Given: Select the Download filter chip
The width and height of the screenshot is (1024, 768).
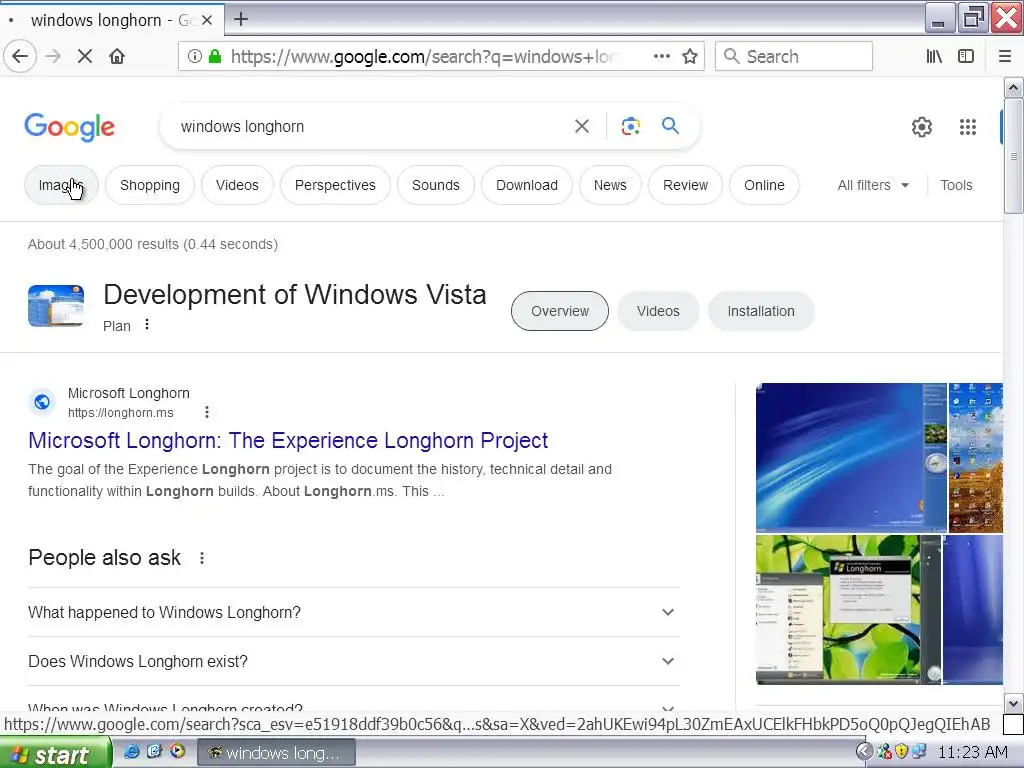Looking at the screenshot, I should point(526,185).
